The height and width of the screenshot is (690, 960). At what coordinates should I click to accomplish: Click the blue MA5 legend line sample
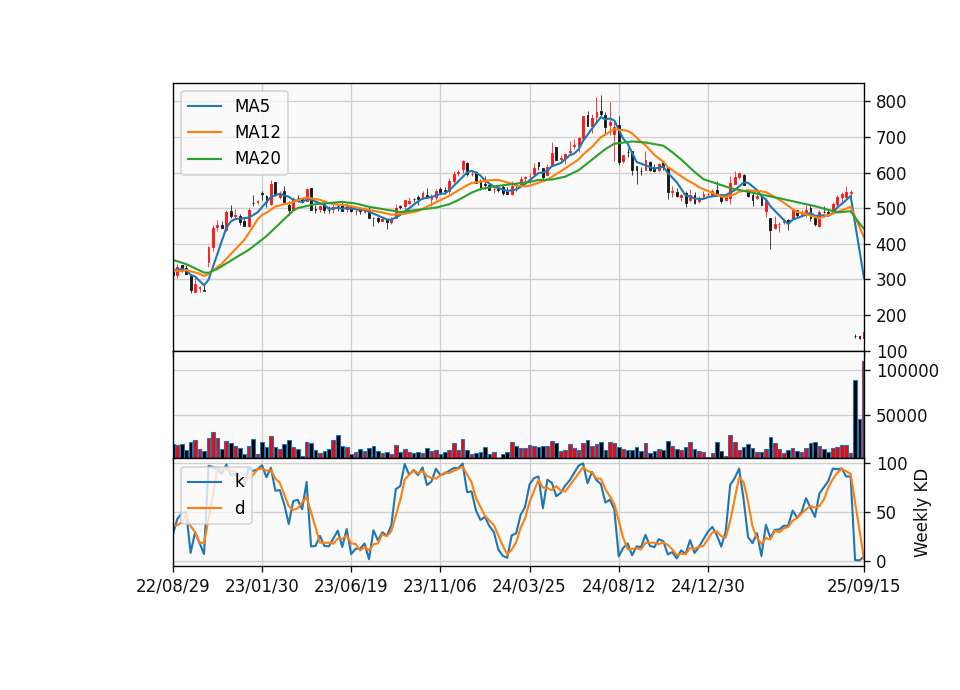coord(204,106)
